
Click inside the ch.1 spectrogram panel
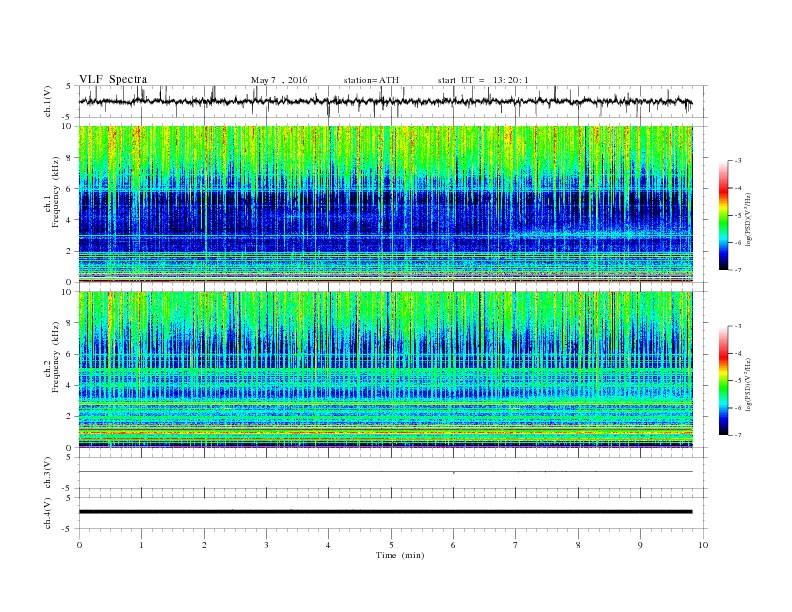(x=385, y=204)
